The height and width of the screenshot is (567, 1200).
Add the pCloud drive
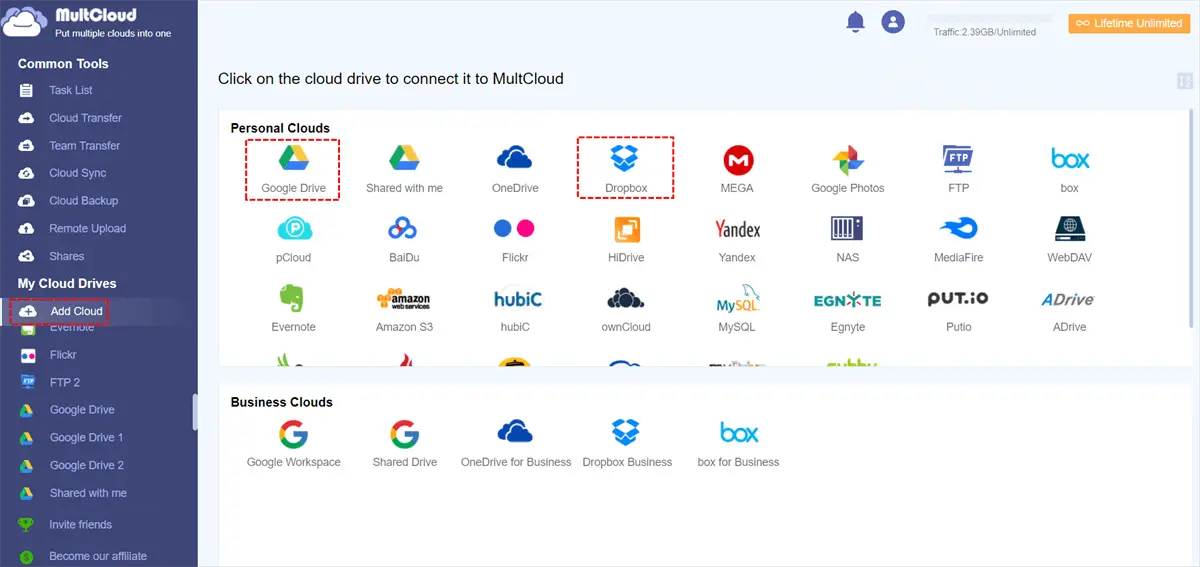click(293, 238)
